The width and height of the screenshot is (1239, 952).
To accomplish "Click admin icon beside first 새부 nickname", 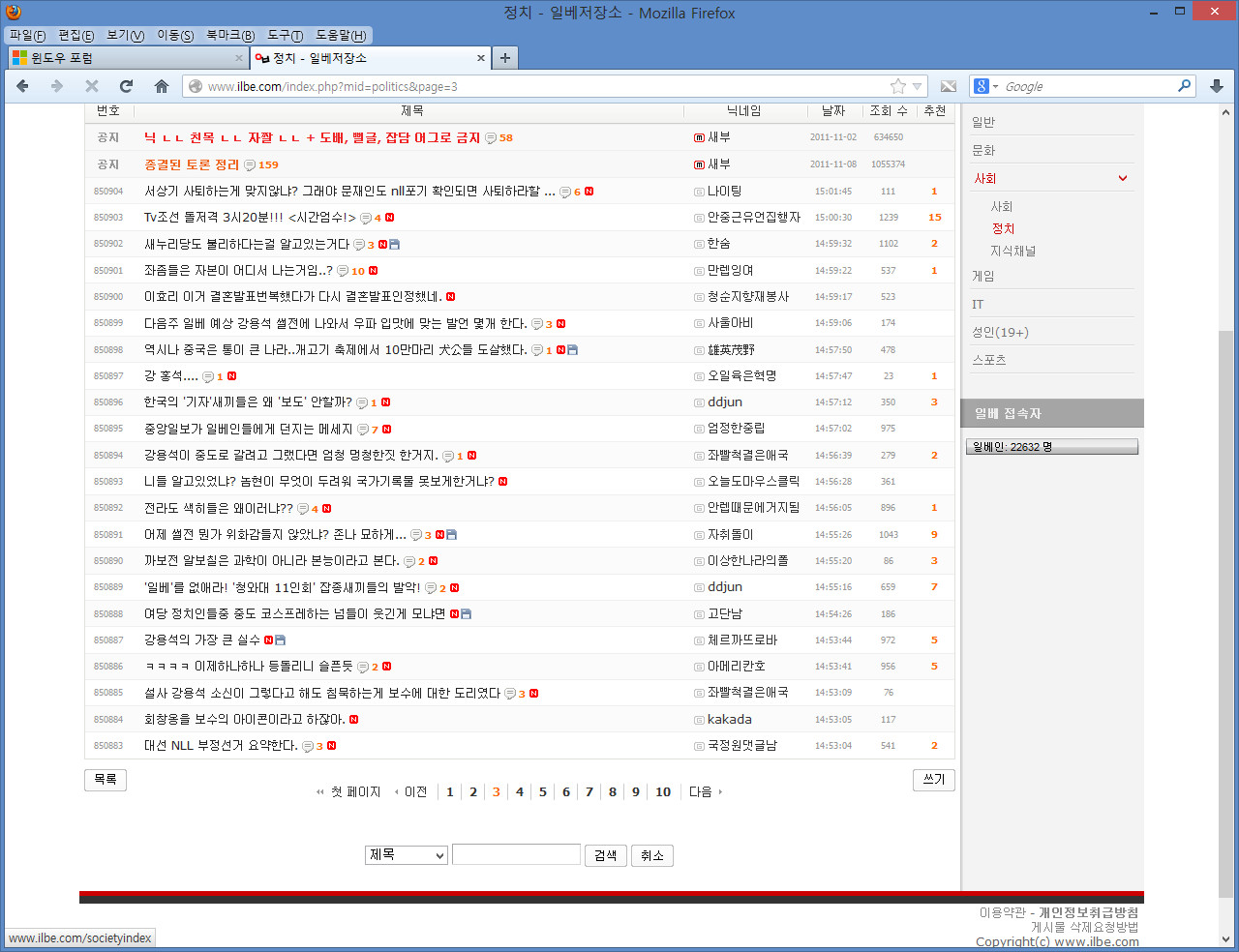I will tap(699, 138).
